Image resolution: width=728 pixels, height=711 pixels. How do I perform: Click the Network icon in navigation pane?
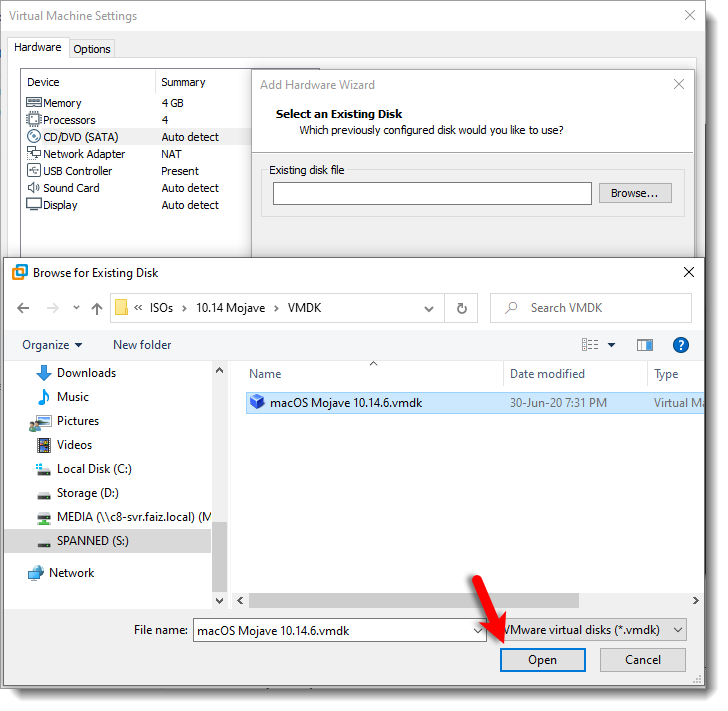(36, 573)
